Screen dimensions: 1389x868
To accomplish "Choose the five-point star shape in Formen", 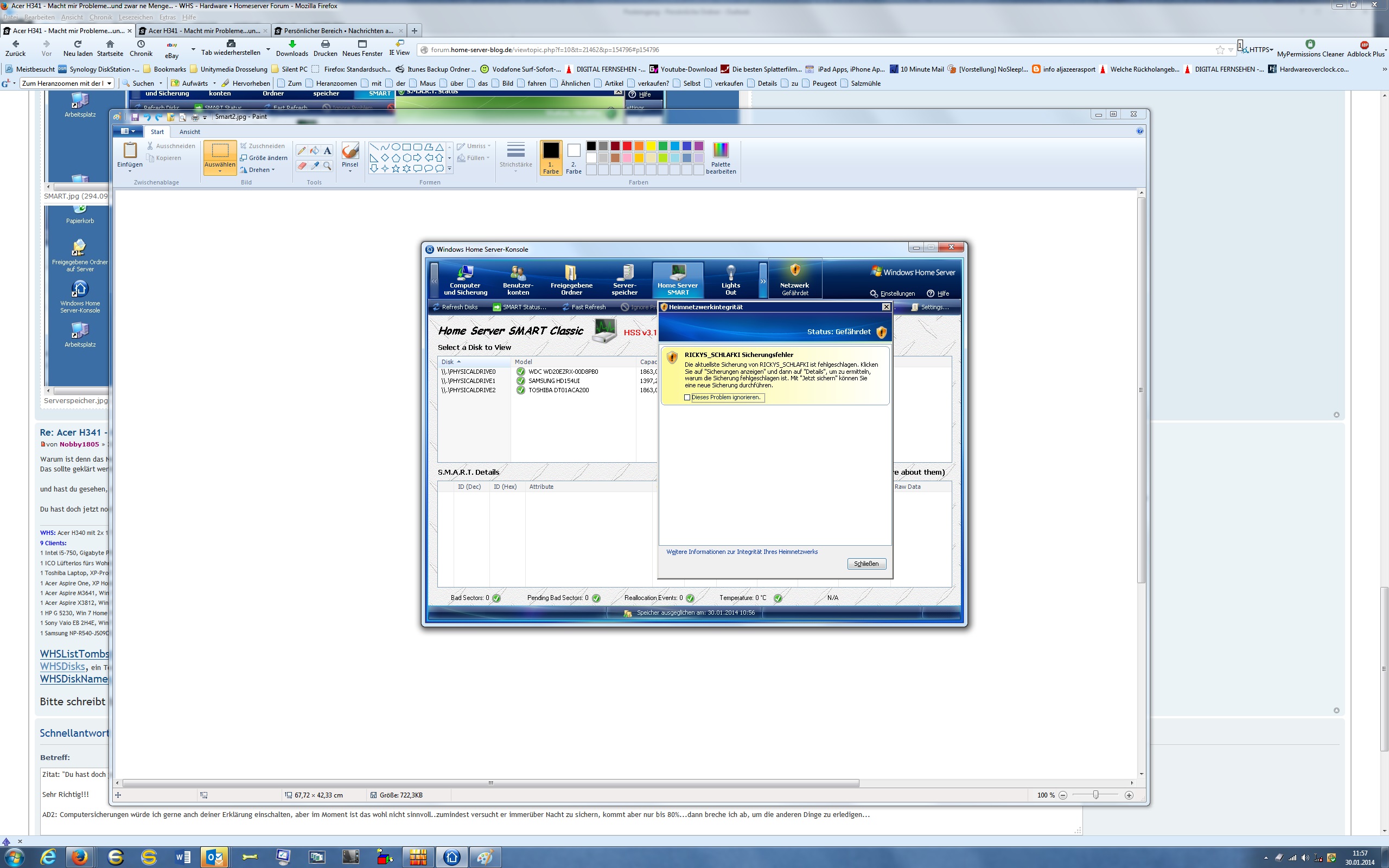I will pyautogui.click(x=396, y=169).
